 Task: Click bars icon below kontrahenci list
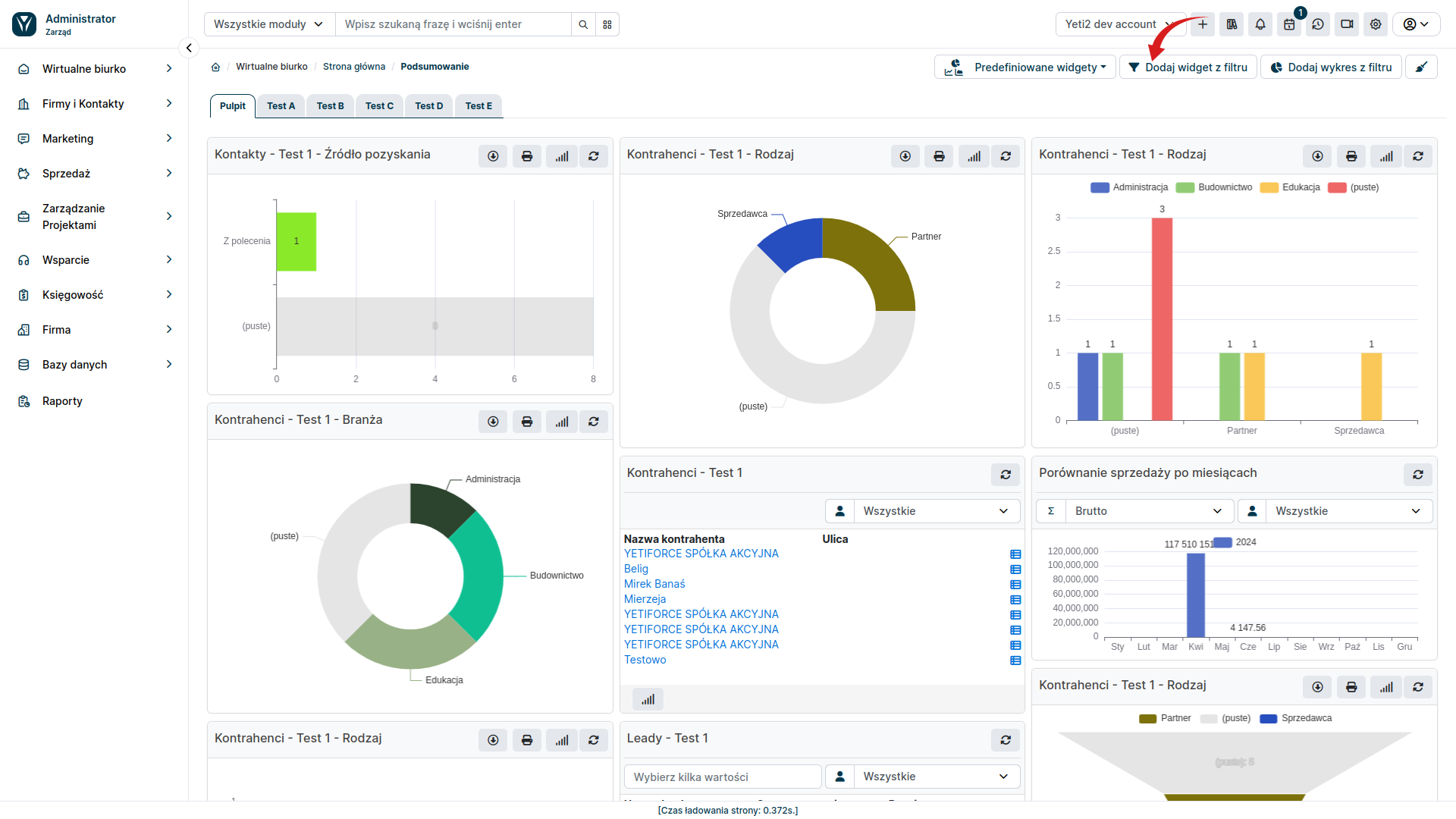(x=648, y=699)
